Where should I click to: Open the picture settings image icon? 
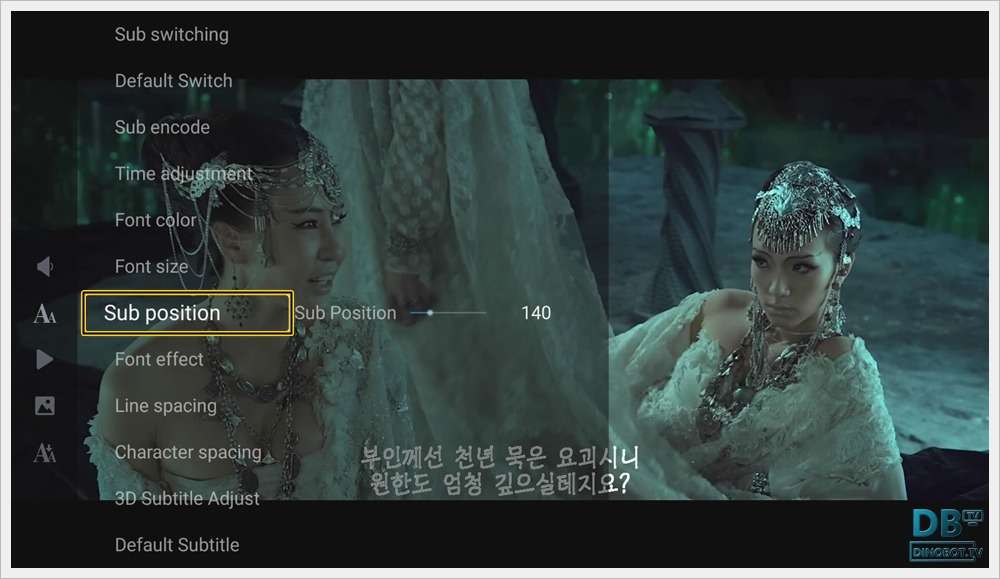[45, 406]
